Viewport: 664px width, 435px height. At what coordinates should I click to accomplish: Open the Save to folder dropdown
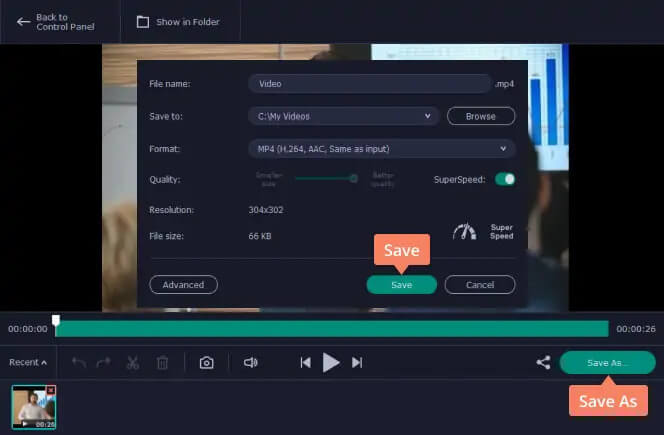343,116
